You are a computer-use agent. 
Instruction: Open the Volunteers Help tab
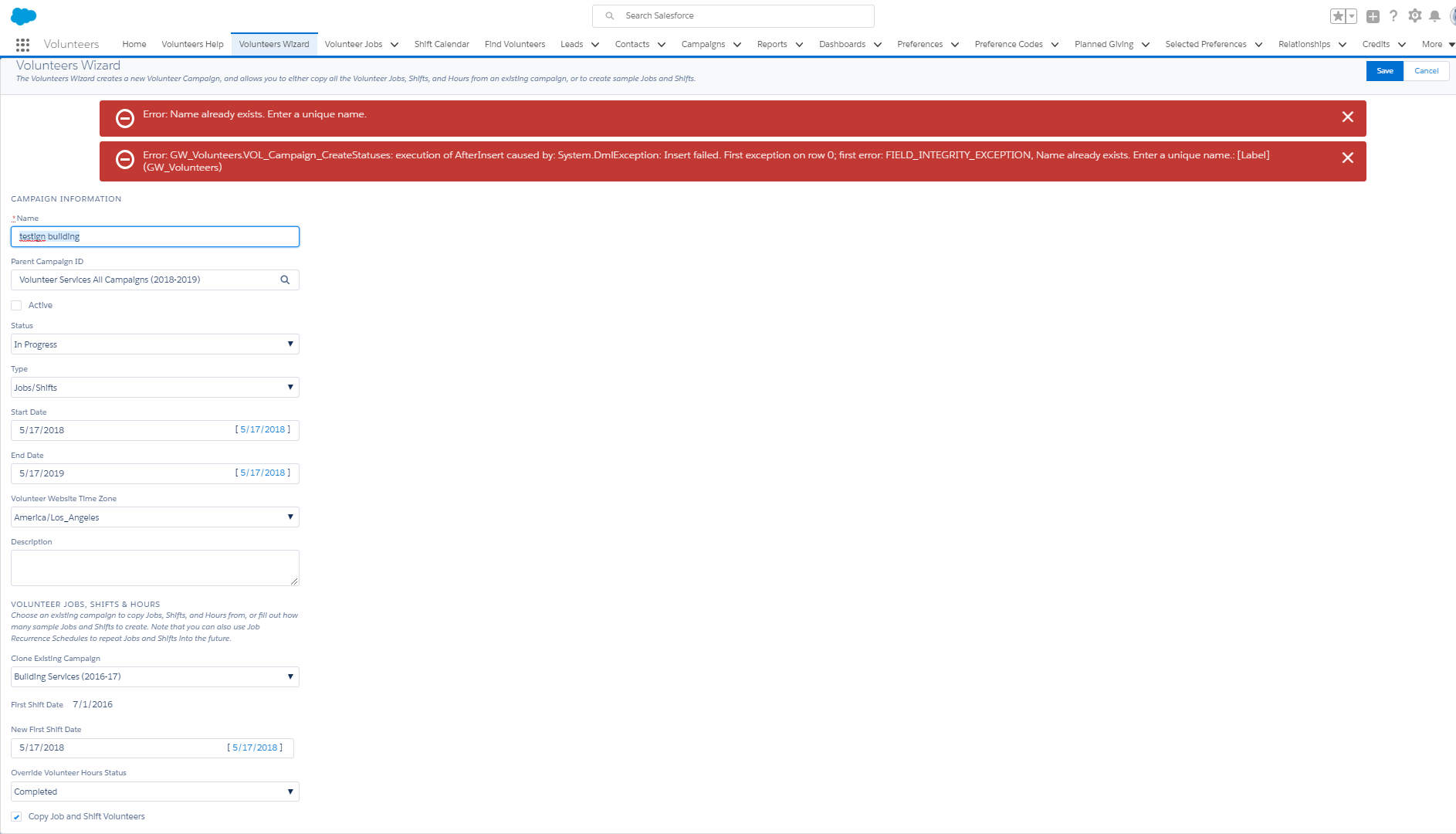click(192, 45)
